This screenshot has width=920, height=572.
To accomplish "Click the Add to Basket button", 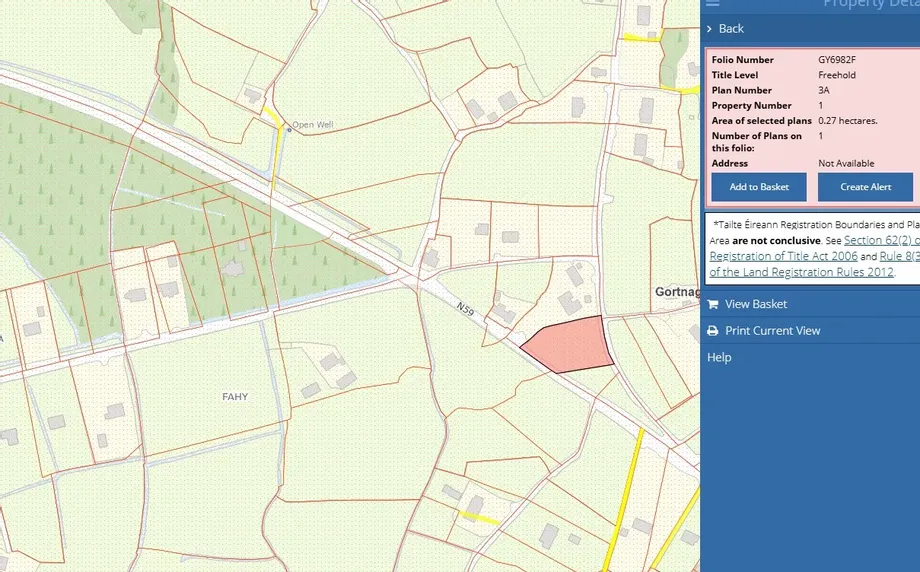I will [759, 187].
